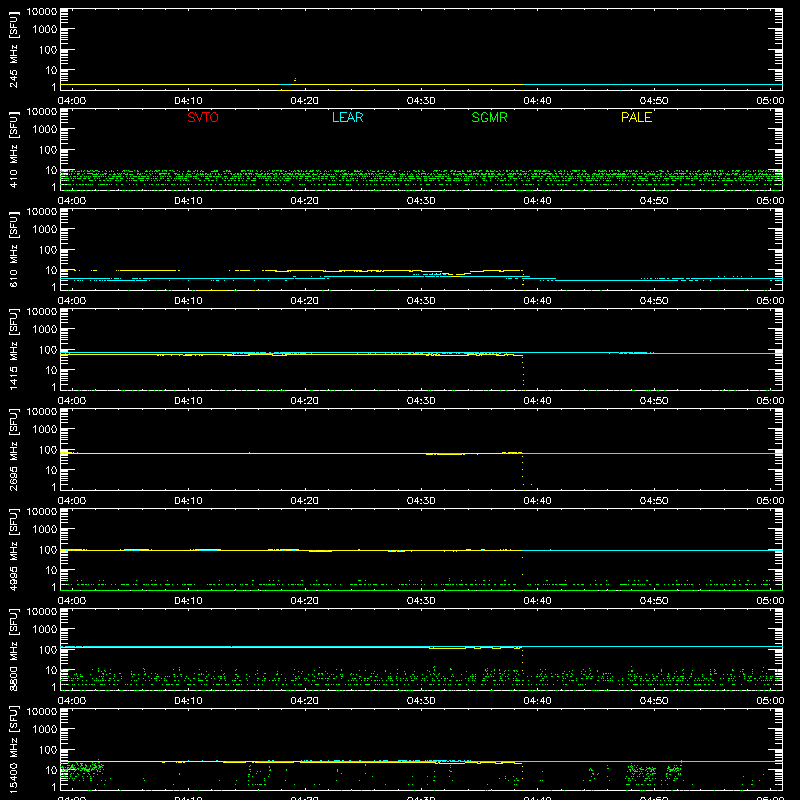
Task: Click 04:10 tick under the 8800 MHz plot
Action: pyautogui.click(x=188, y=701)
